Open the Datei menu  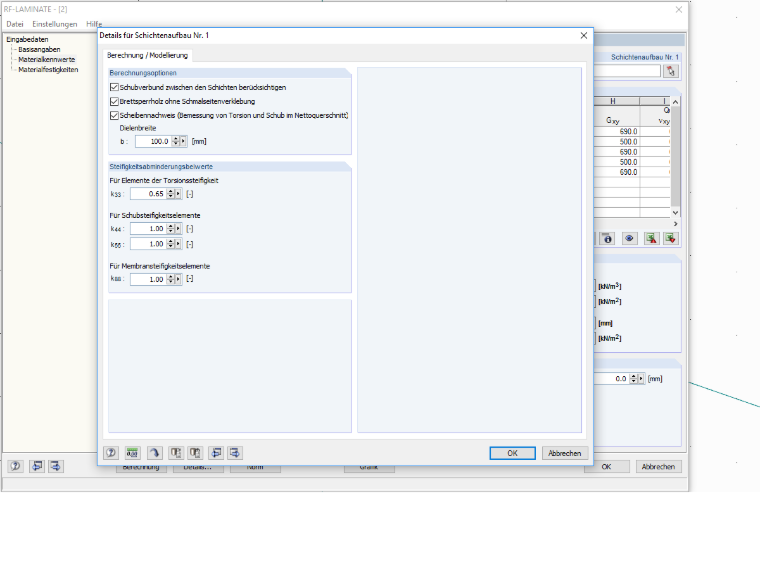click(15, 24)
